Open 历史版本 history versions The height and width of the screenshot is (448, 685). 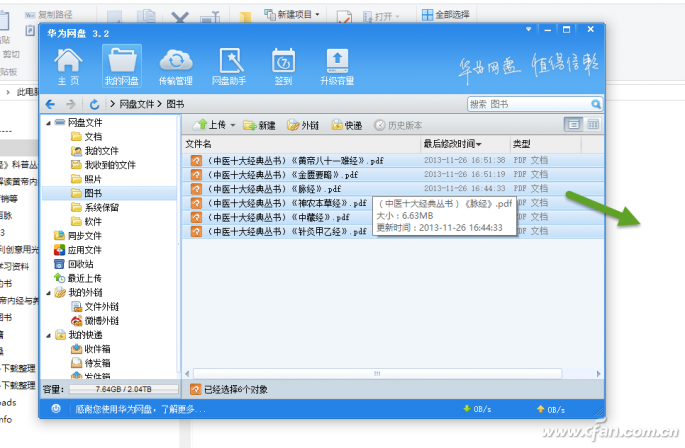click(x=398, y=125)
